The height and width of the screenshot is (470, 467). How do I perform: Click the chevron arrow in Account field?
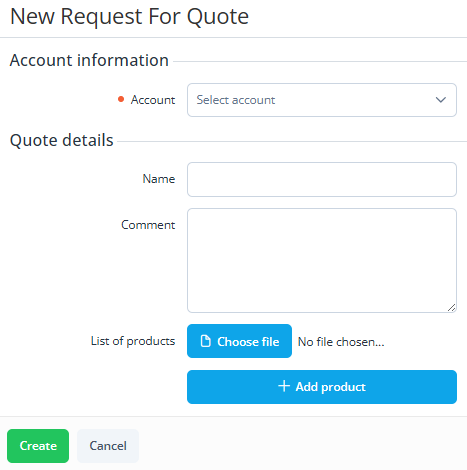pyautogui.click(x=441, y=100)
